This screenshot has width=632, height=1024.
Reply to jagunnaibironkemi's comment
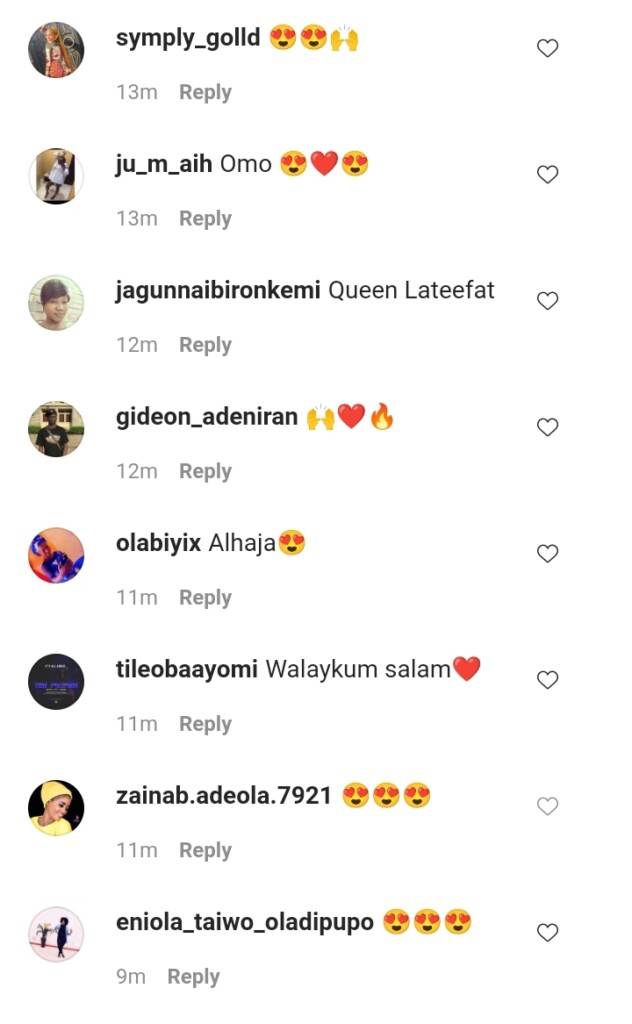205,345
